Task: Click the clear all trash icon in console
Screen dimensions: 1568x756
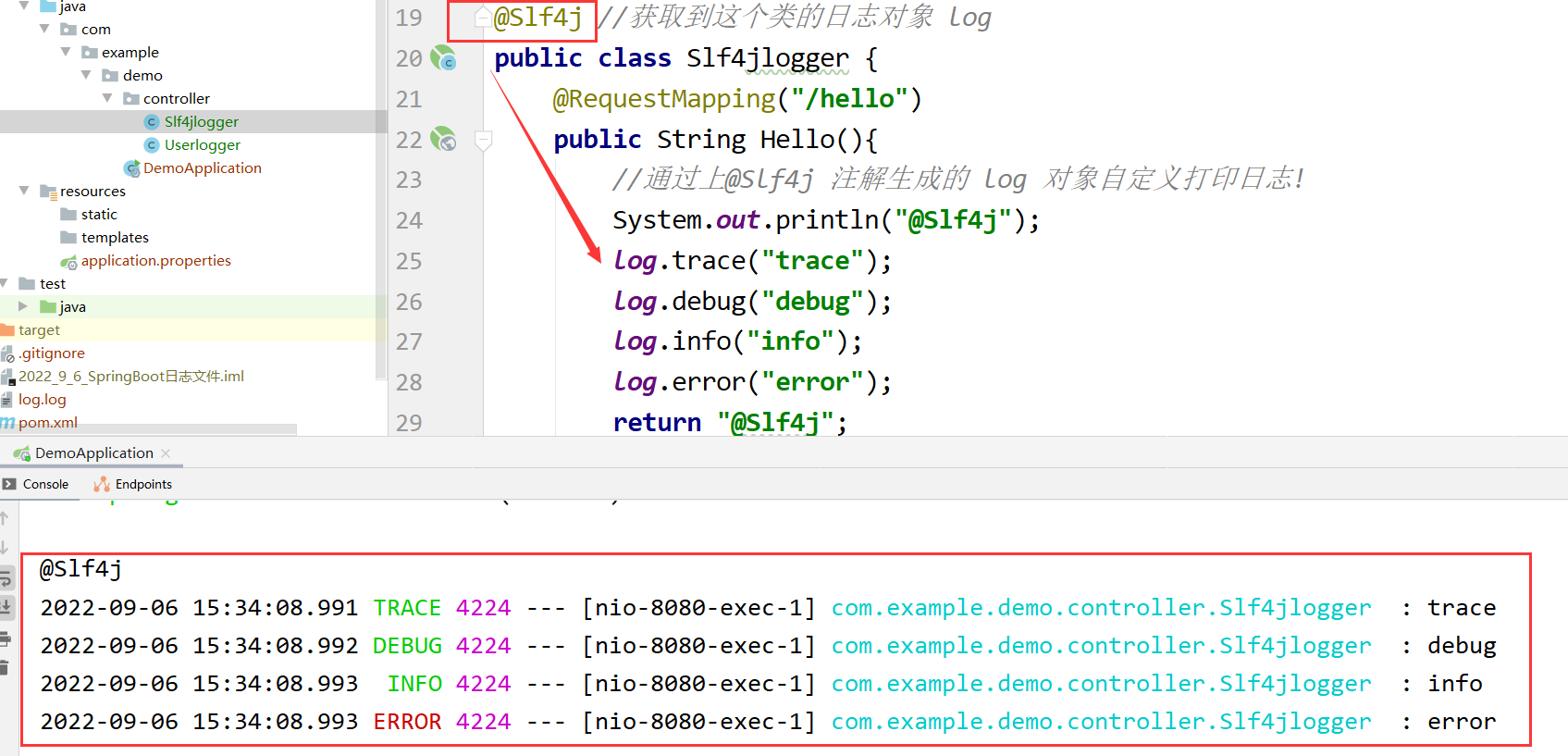Action: 4,667
